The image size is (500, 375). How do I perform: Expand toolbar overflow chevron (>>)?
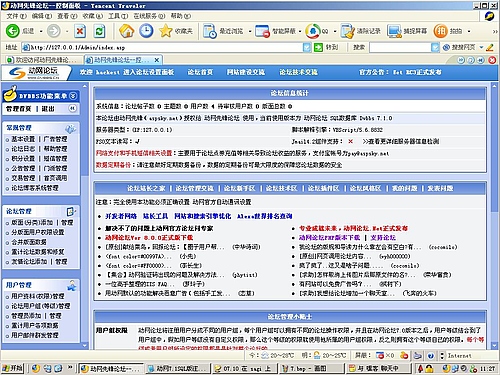click(x=495, y=31)
